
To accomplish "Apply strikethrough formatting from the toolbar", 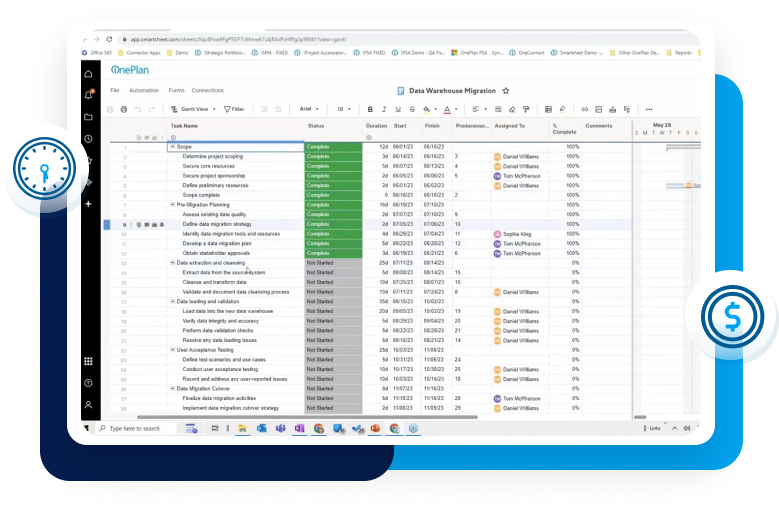I will coord(411,109).
